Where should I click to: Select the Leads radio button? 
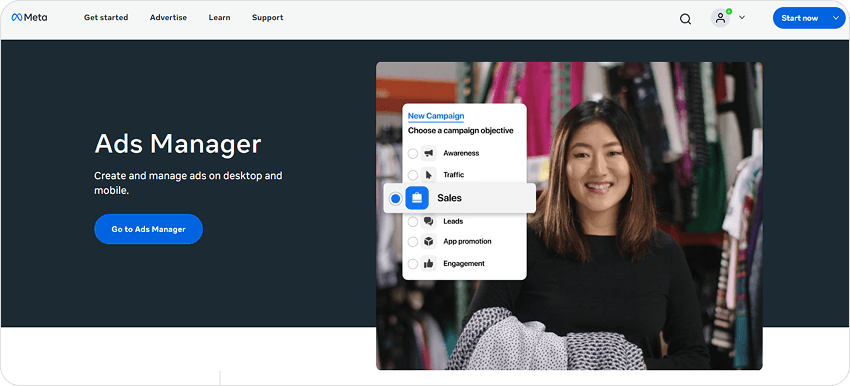(x=413, y=221)
